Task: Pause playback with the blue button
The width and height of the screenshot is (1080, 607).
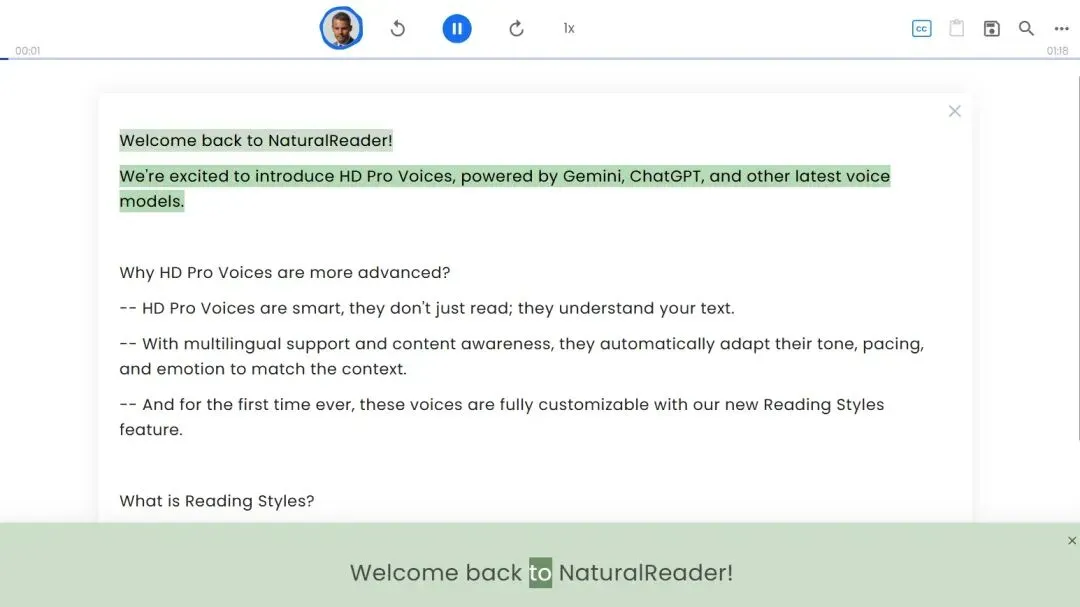Action: coord(457,28)
